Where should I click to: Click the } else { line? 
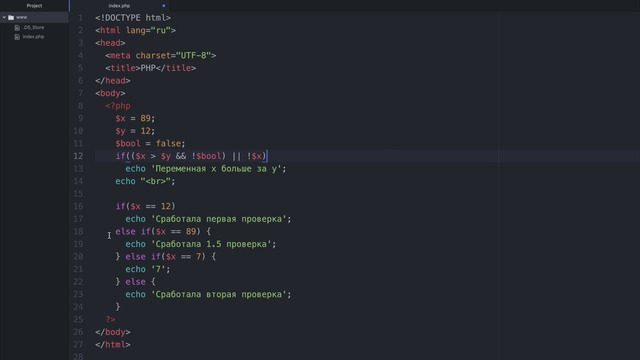[136, 282]
